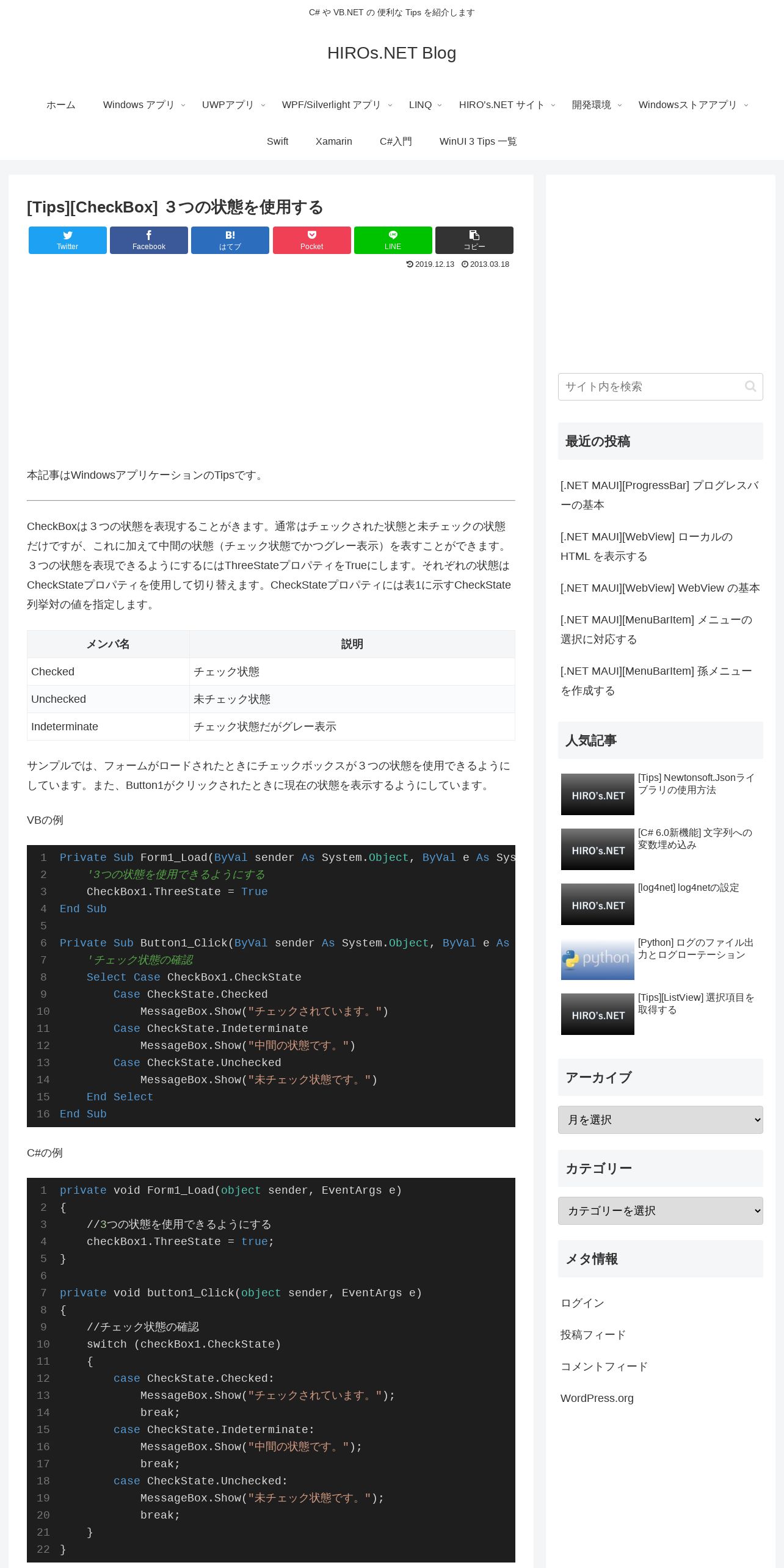Click the 2013.03.18 published date
784x1568 pixels.
click(485, 264)
